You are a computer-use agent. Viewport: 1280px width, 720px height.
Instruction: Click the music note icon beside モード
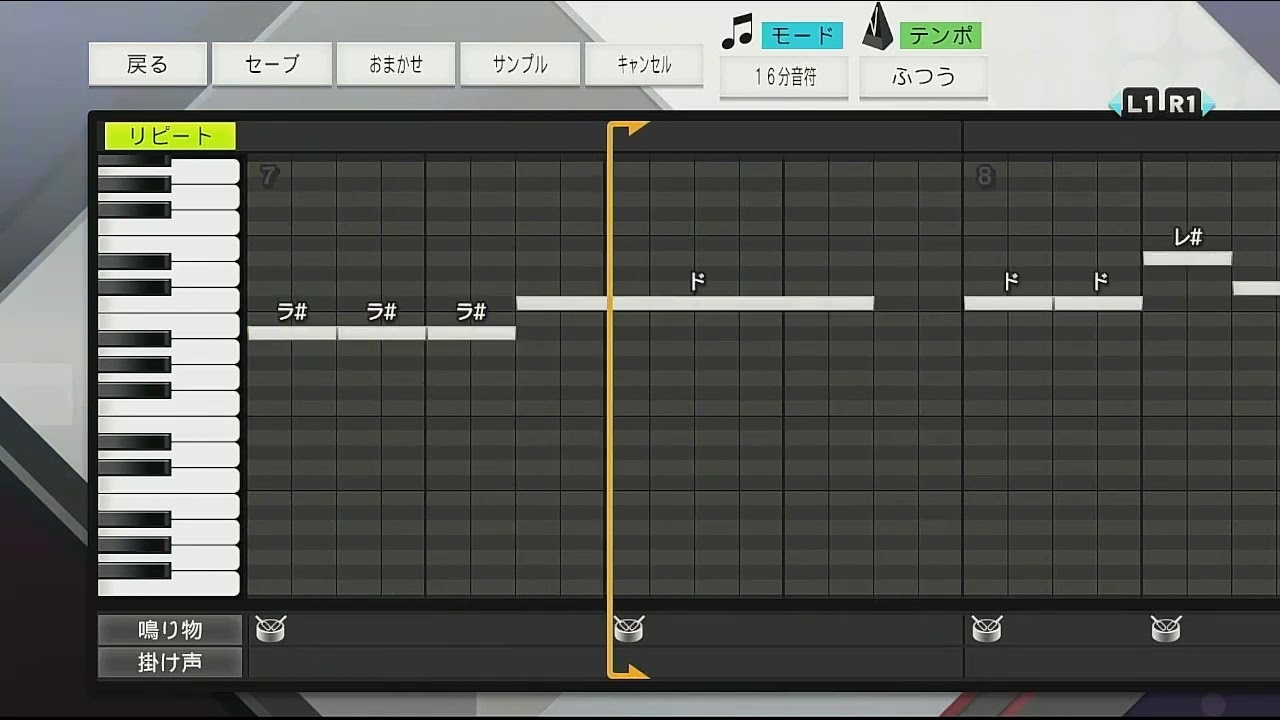[737, 31]
